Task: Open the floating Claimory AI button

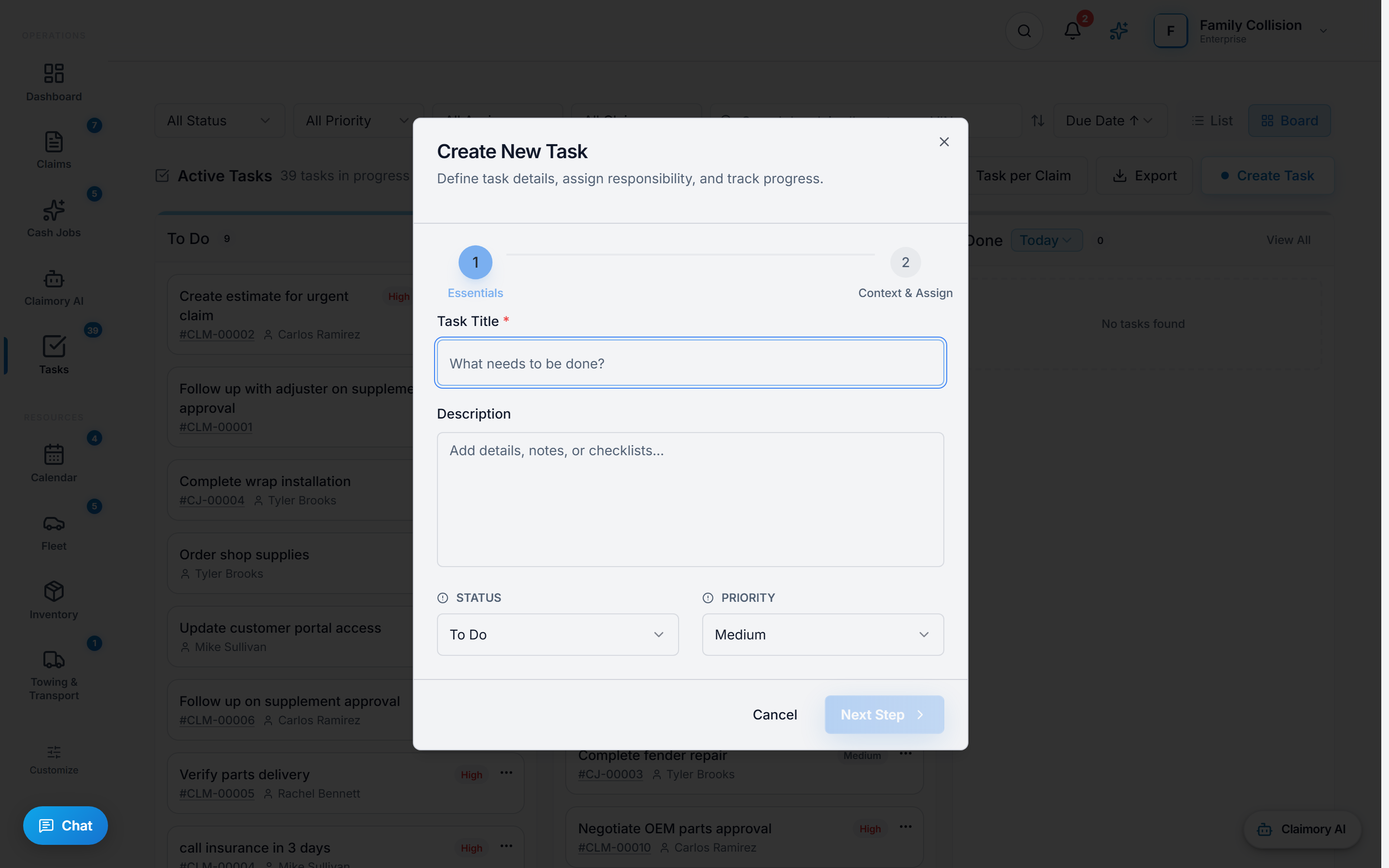Action: point(1302,829)
